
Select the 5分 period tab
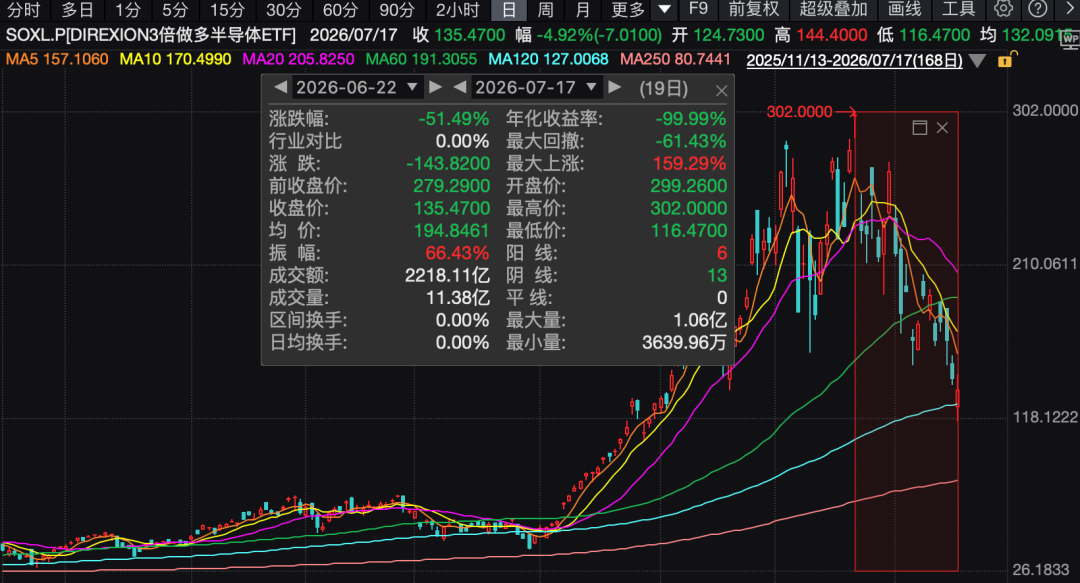(x=174, y=9)
